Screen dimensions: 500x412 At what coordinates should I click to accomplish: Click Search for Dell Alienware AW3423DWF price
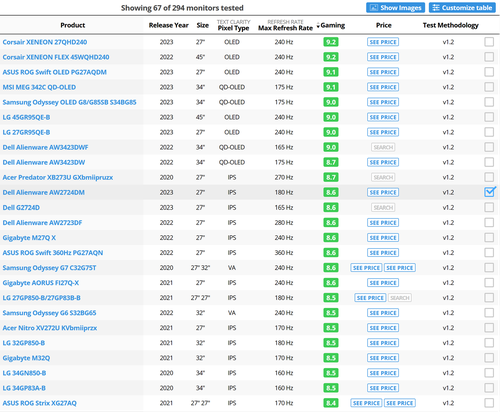(383, 147)
